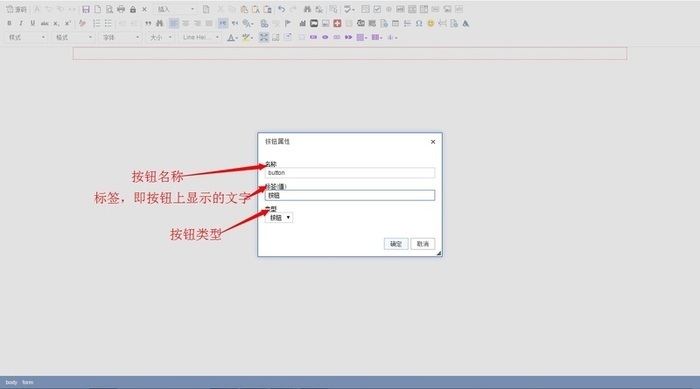The image size is (700, 389).
Task: Click the Print icon
Action: click(121, 9)
